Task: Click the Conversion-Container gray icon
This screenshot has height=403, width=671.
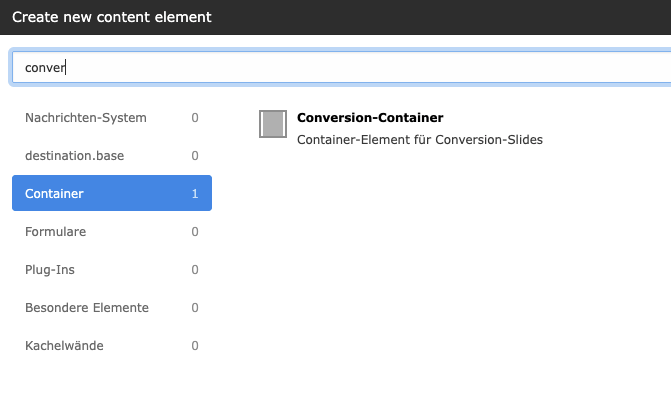Action: 273,124
